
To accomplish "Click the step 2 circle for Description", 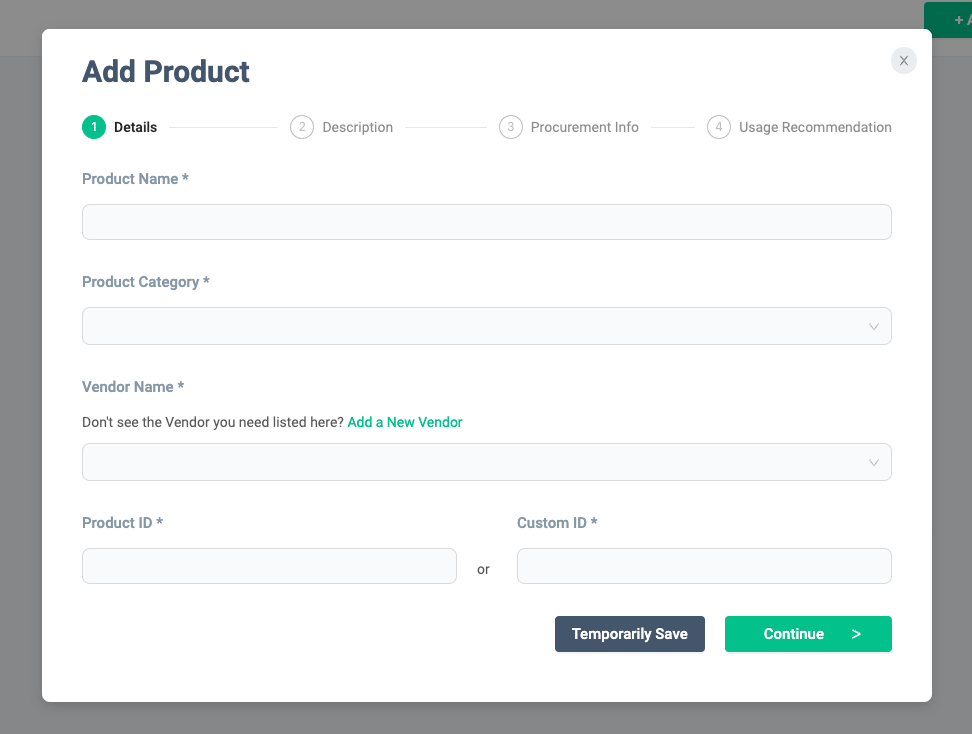I will (302, 127).
